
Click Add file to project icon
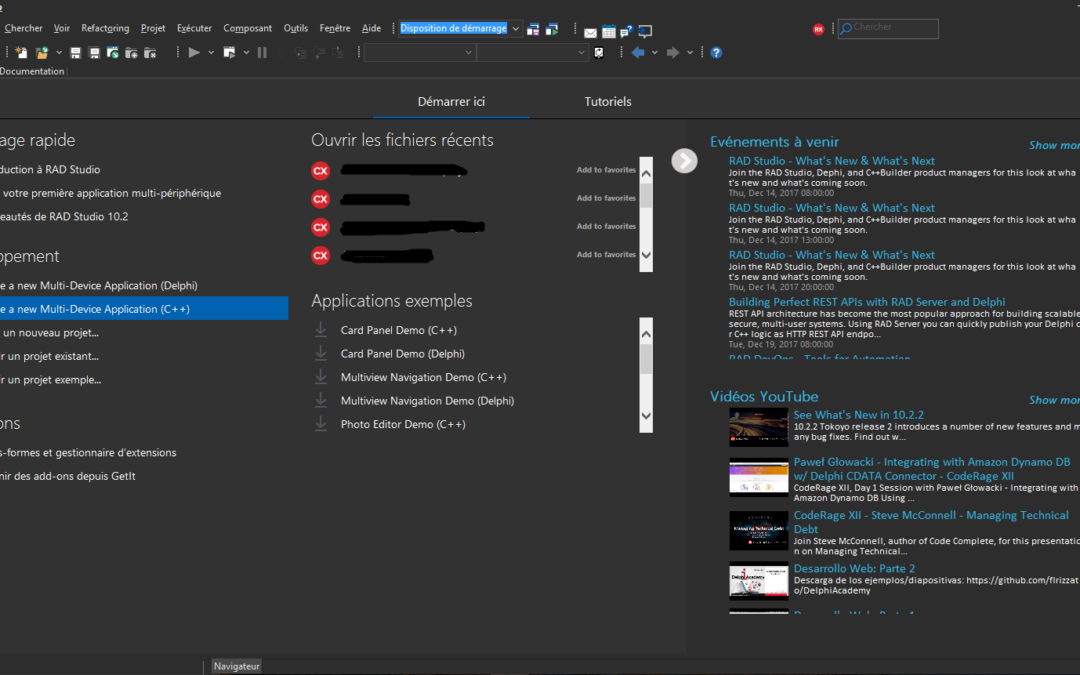click(x=132, y=52)
